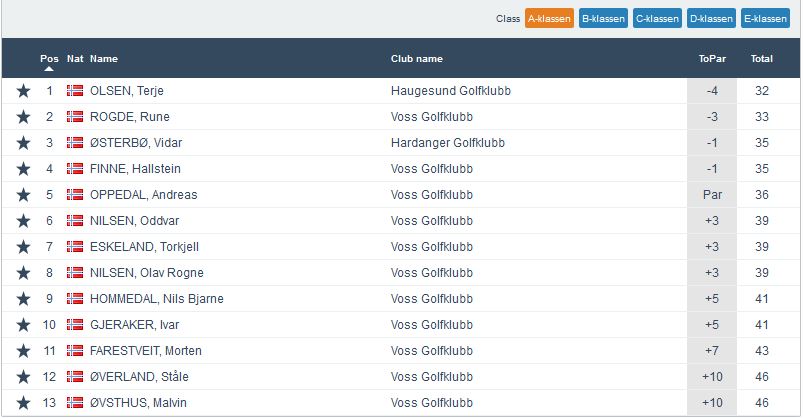Select the A-klassen class tab
Screen dimensions: 803x418
pyautogui.click(x=549, y=18)
